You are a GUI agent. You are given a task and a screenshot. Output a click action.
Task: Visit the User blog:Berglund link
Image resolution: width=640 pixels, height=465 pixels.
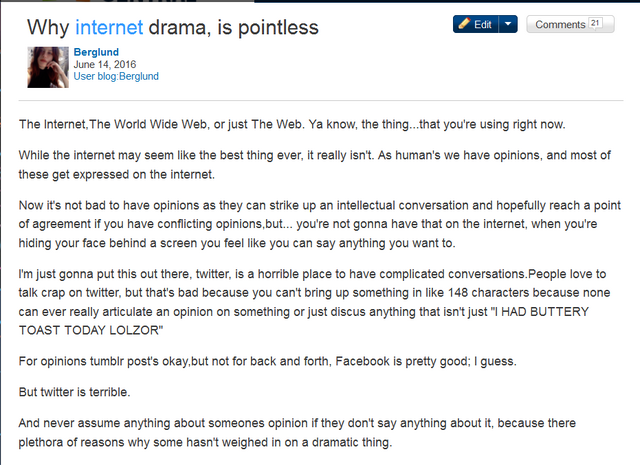click(116, 76)
